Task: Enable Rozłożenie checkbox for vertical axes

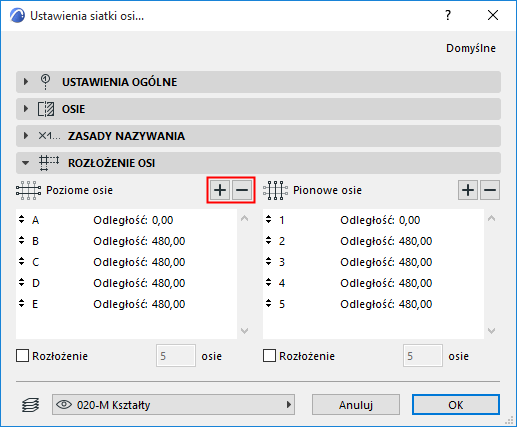Action: tap(269, 356)
